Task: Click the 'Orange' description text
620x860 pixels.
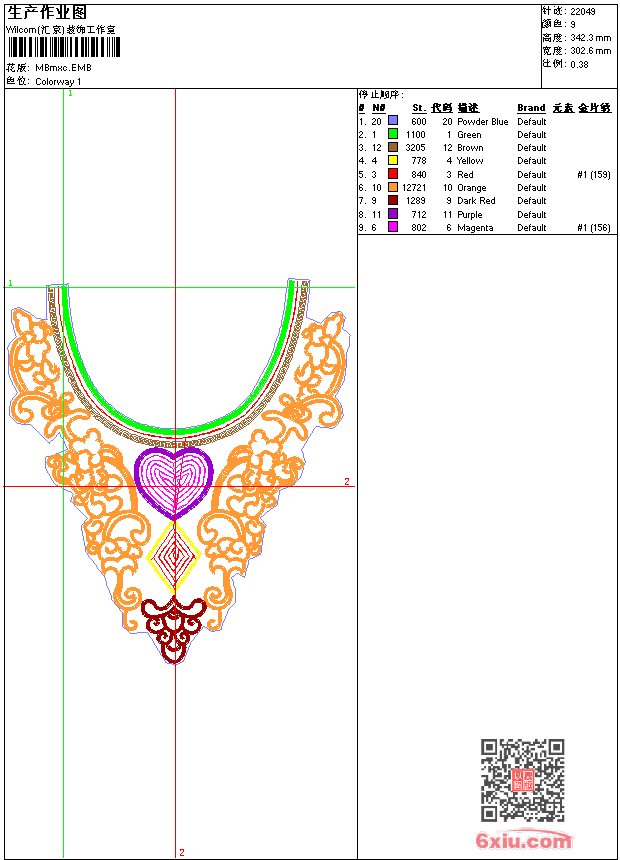Action: click(472, 188)
